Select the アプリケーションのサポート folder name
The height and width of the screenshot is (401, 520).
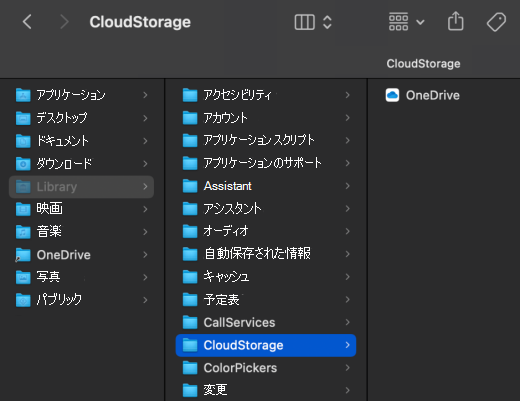(x=263, y=163)
